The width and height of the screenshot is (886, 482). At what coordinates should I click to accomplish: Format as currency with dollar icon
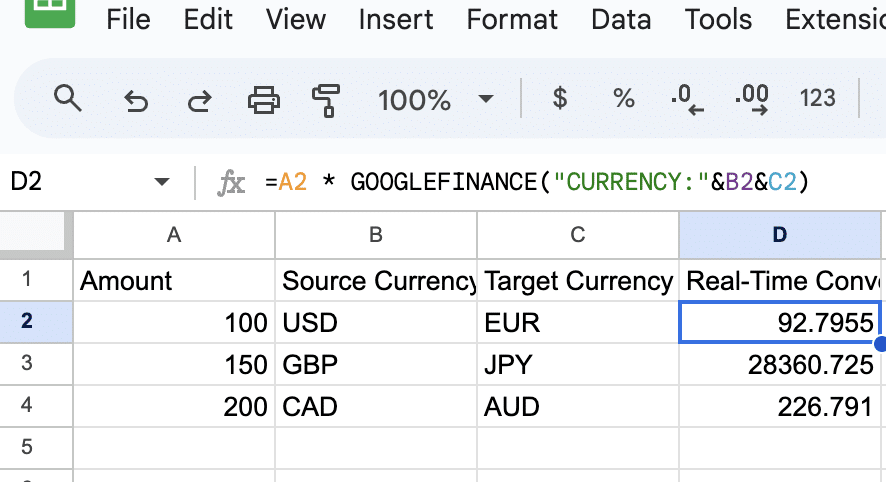tap(559, 98)
